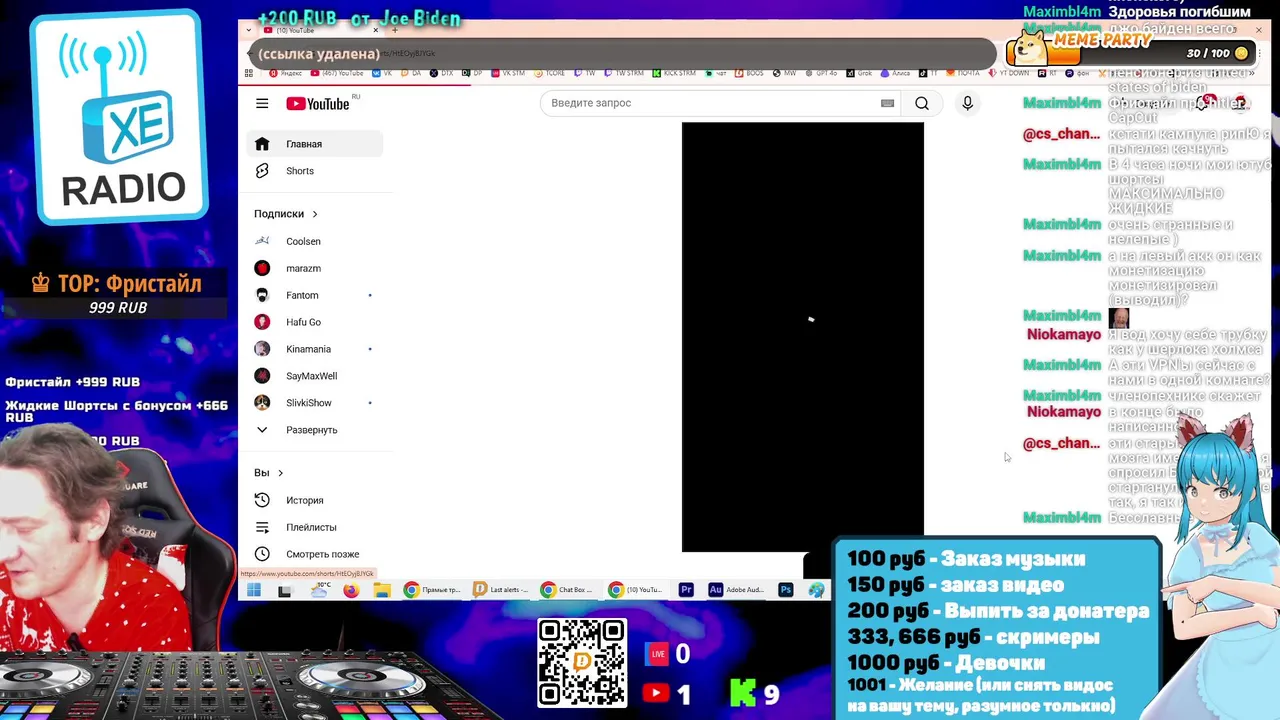
Task: Open the KICK STRM bookmark
Action: click(674, 73)
